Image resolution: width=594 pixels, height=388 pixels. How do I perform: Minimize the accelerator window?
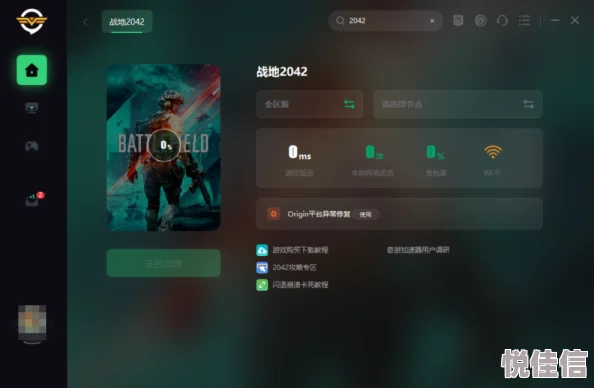pyautogui.click(x=555, y=20)
